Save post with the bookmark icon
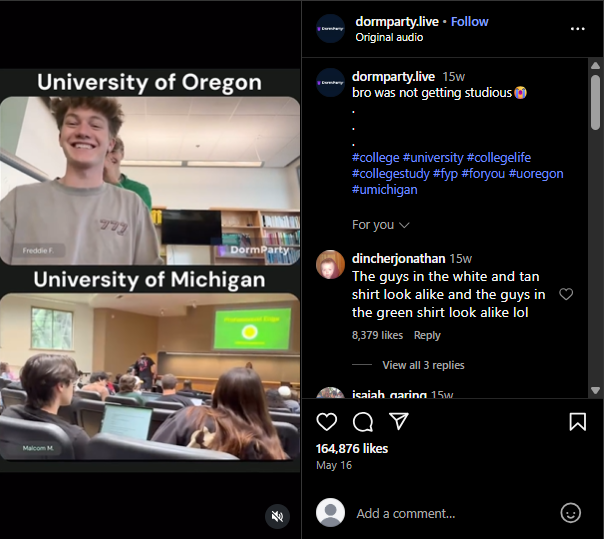 (577, 421)
